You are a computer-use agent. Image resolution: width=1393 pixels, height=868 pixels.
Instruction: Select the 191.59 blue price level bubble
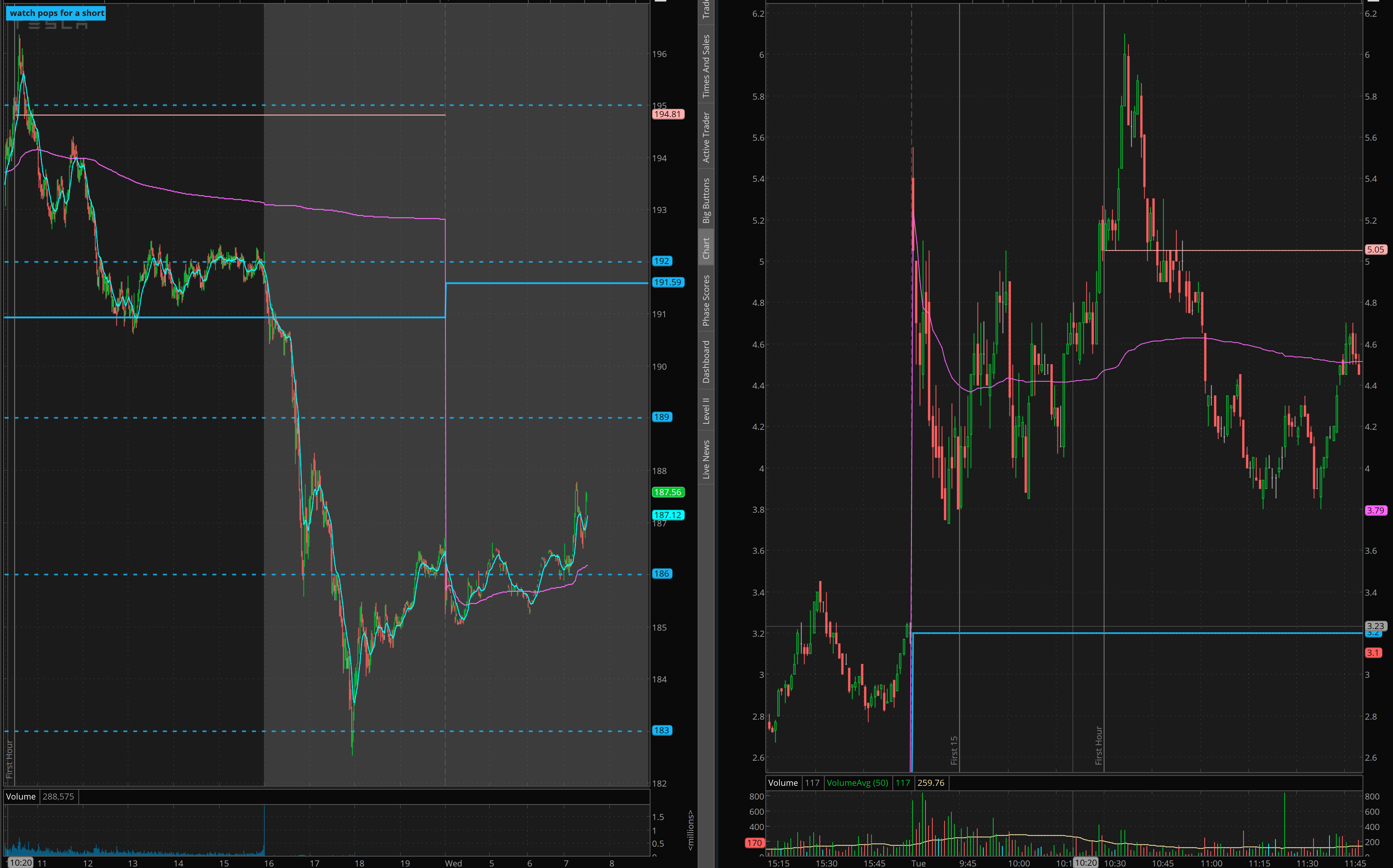pyautogui.click(x=668, y=283)
